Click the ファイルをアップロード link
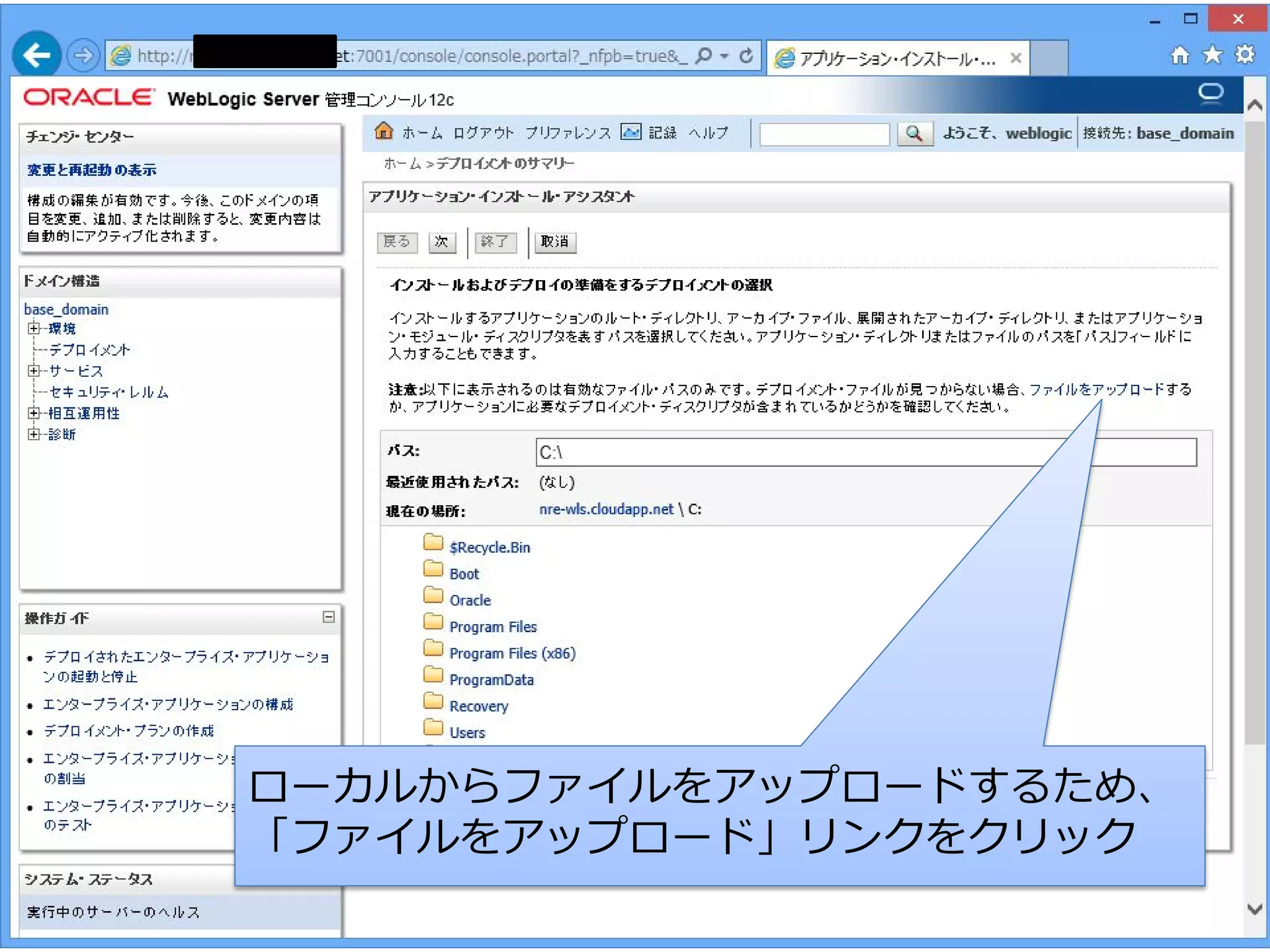Image resolution: width=1270 pixels, height=952 pixels. 1096,389
